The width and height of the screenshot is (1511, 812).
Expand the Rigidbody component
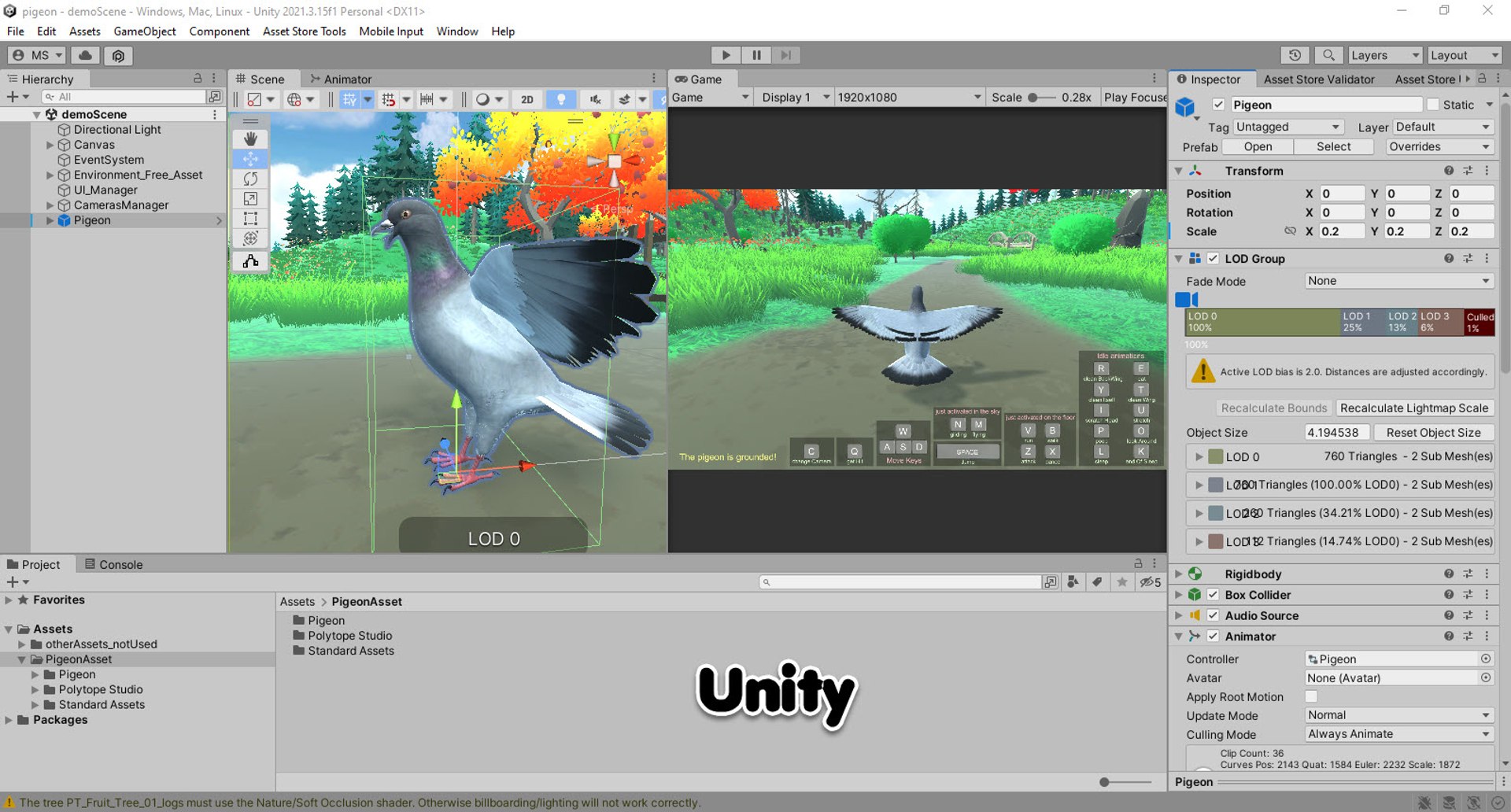tap(1179, 574)
